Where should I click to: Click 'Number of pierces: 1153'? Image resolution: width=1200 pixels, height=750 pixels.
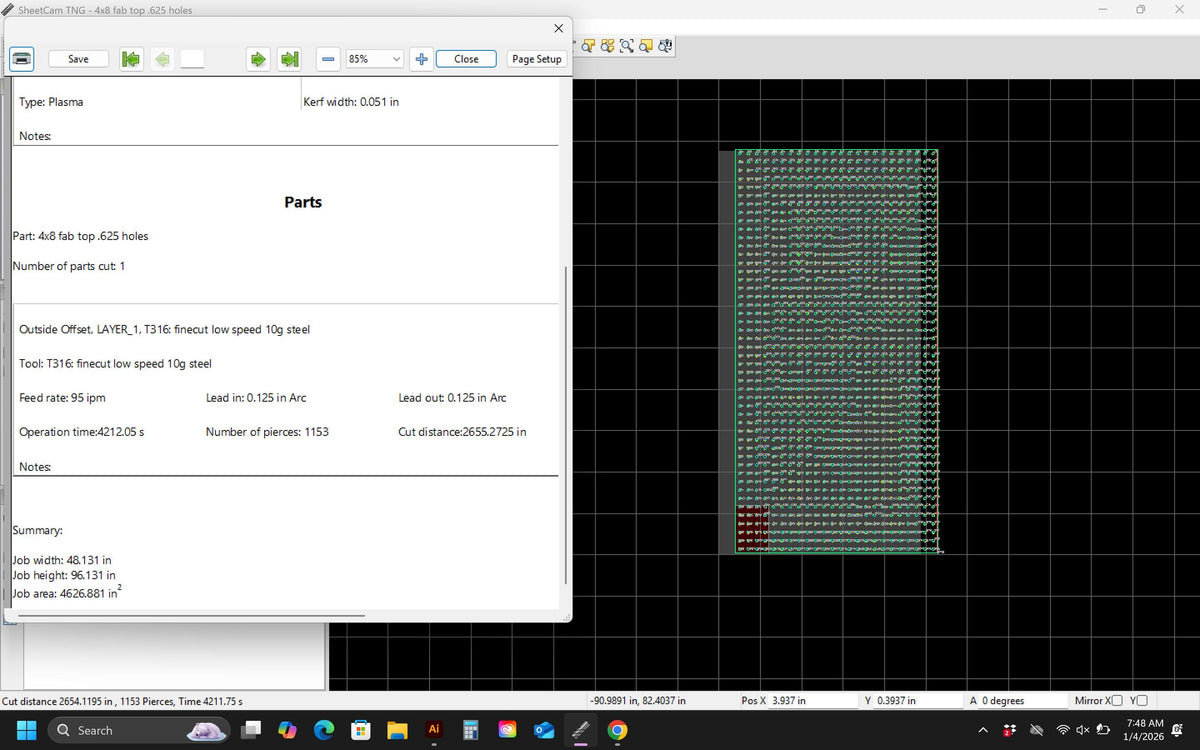(267, 432)
